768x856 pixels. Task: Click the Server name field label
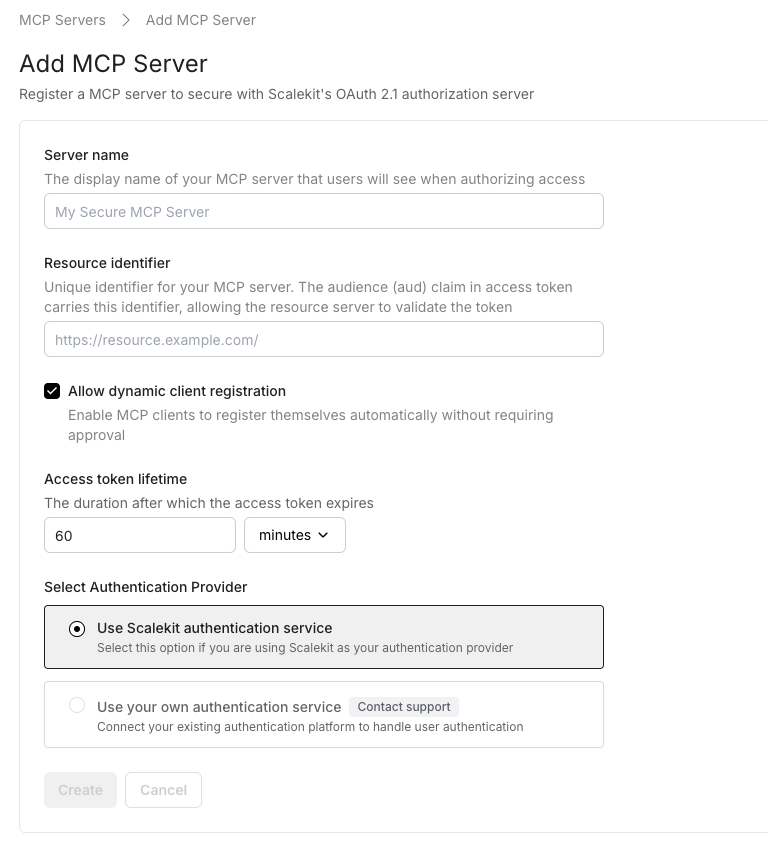point(86,155)
